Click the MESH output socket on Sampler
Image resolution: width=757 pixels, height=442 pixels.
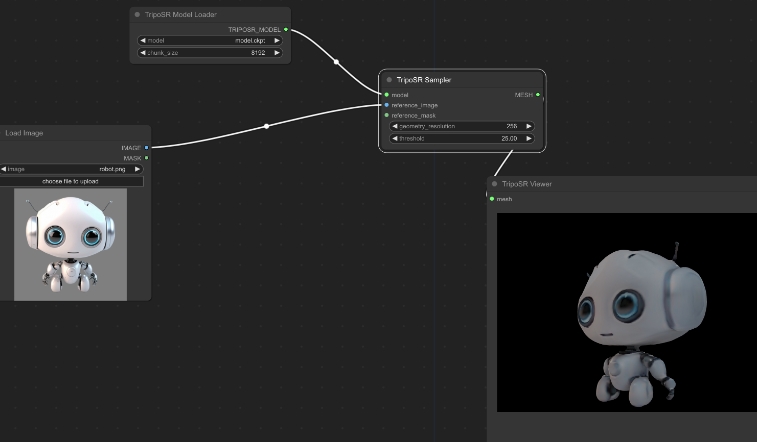point(538,95)
